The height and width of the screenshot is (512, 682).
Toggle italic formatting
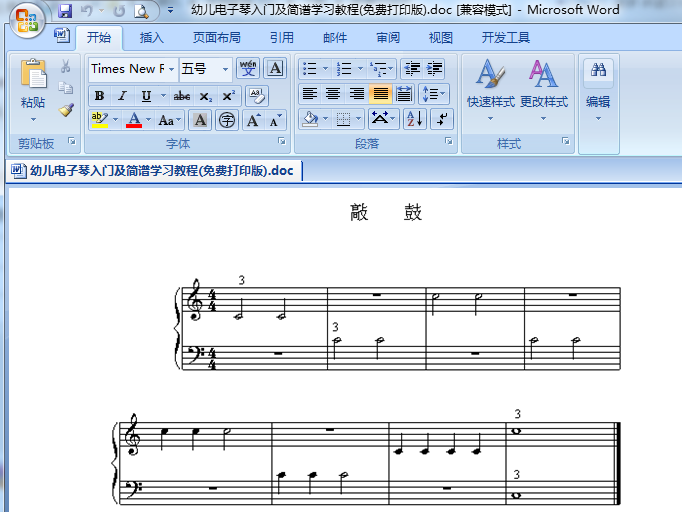(x=123, y=96)
